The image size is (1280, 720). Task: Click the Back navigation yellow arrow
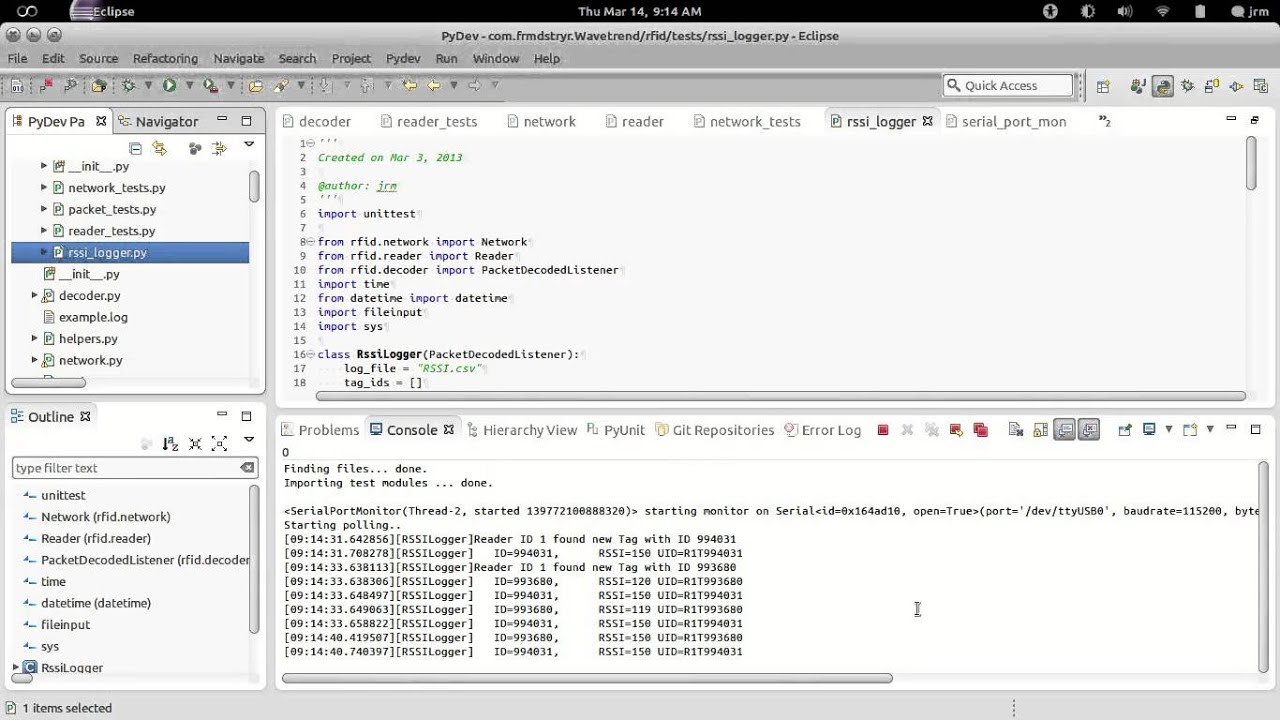click(433, 85)
